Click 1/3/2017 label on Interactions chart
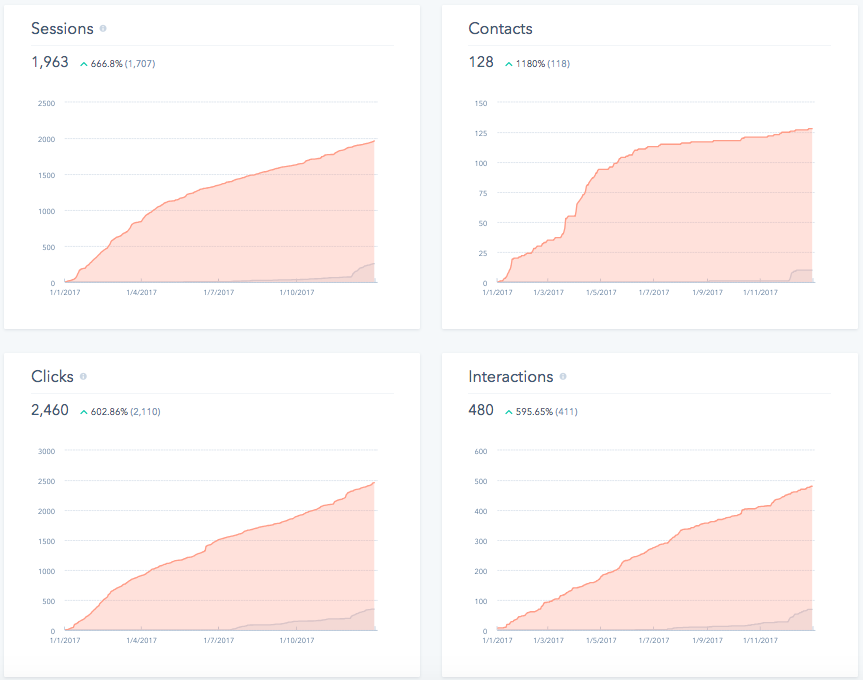This screenshot has height=680, width=863. click(x=548, y=640)
